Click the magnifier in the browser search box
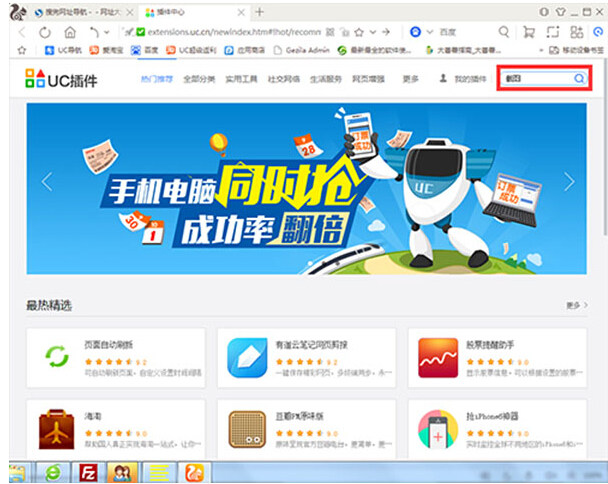The width and height of the screenshot is (608, 484). [x=504, y=32]
